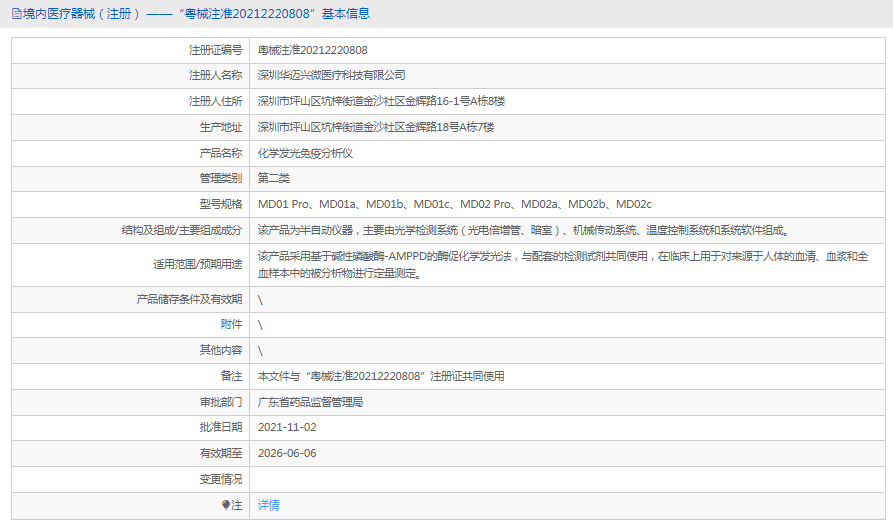Click the 注册人名称 label
This screenshot has height=525, width=893.
point(215,75)
